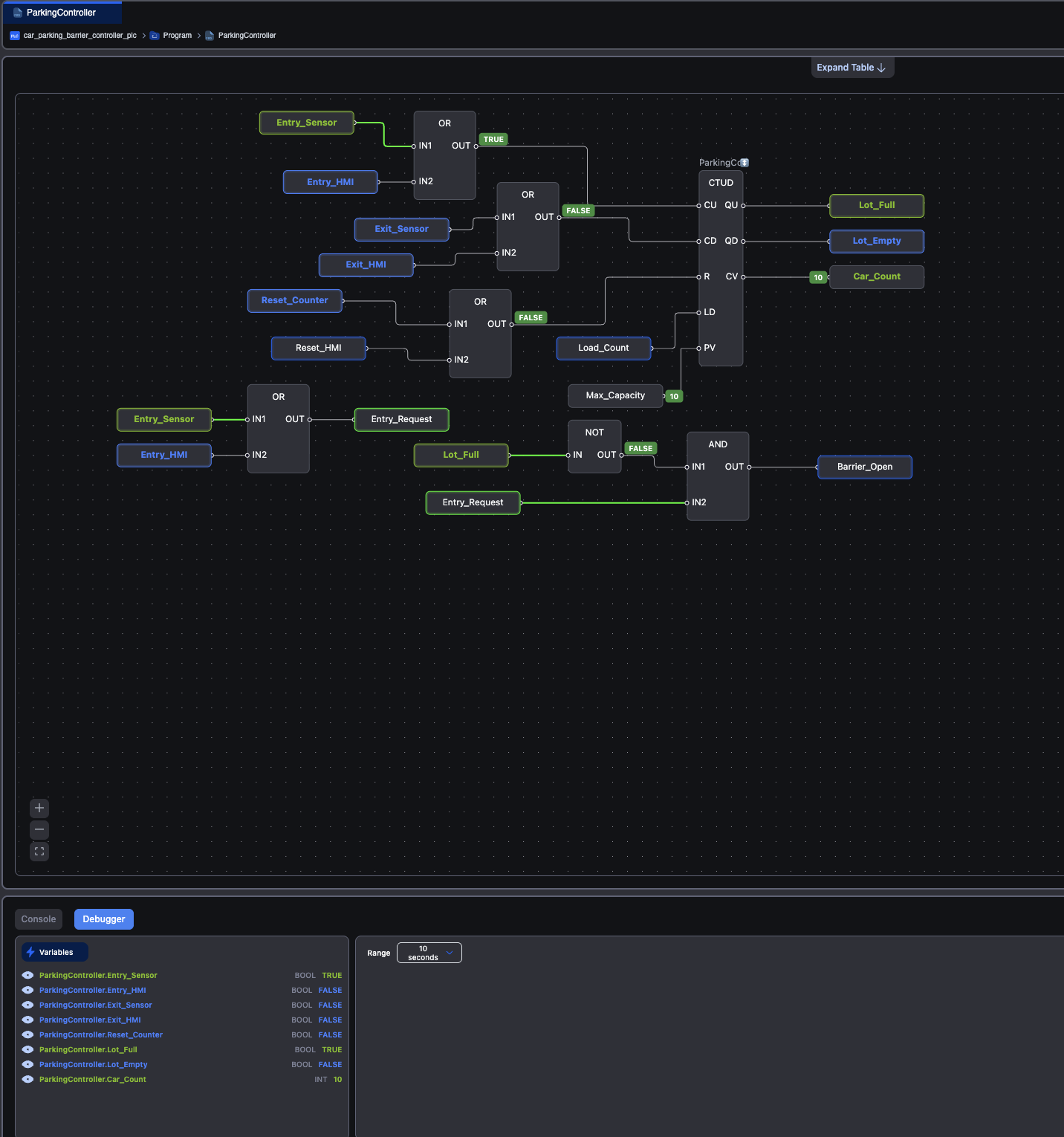Click FALSE badge on NOT block output
The width and height of the screenshot is (1064, 1137).
pyautogui.click(x=640, y=448)
